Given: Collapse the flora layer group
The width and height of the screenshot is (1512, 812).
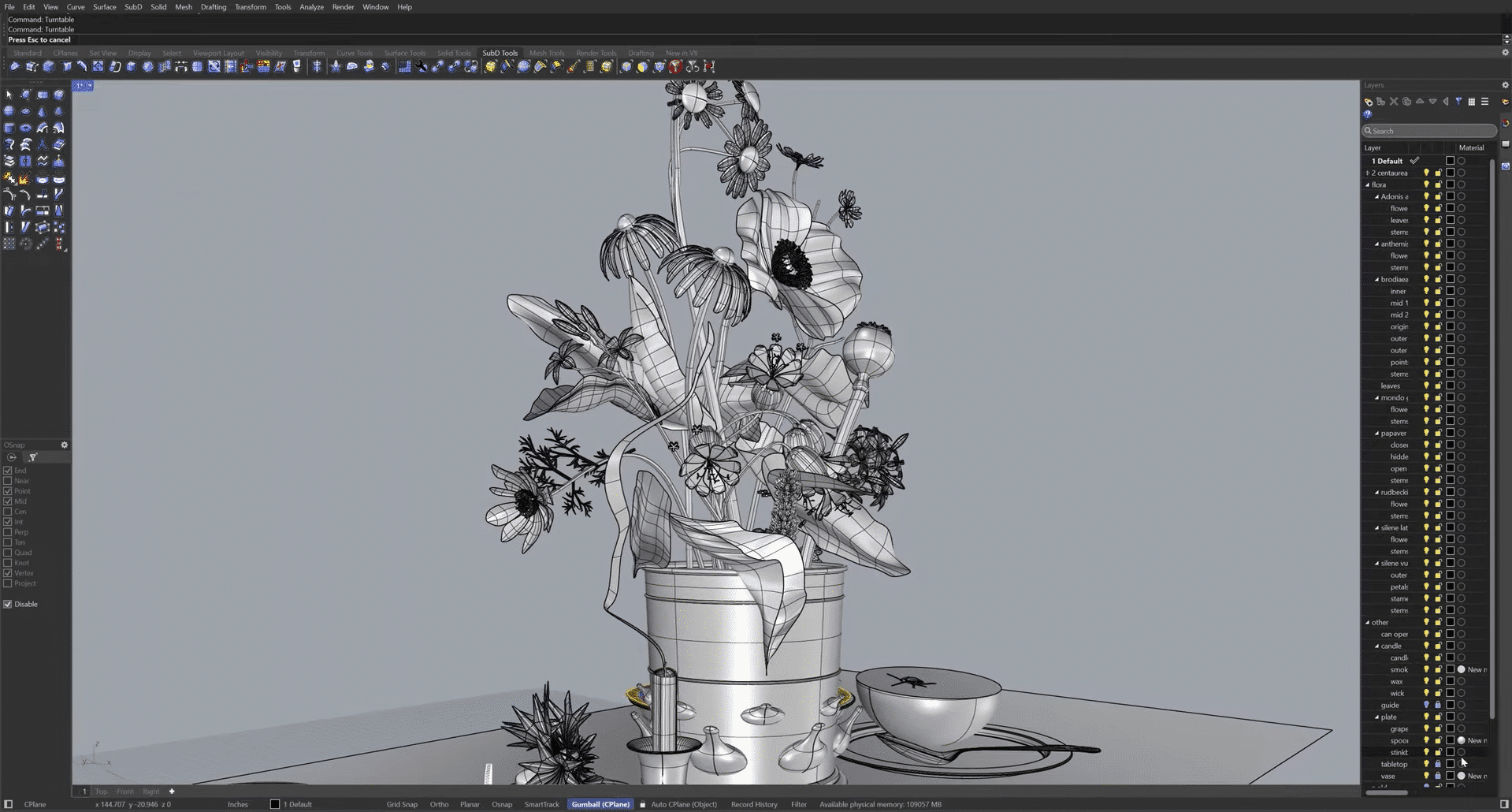Looking at the screenshot, I should click(1368, 184).
